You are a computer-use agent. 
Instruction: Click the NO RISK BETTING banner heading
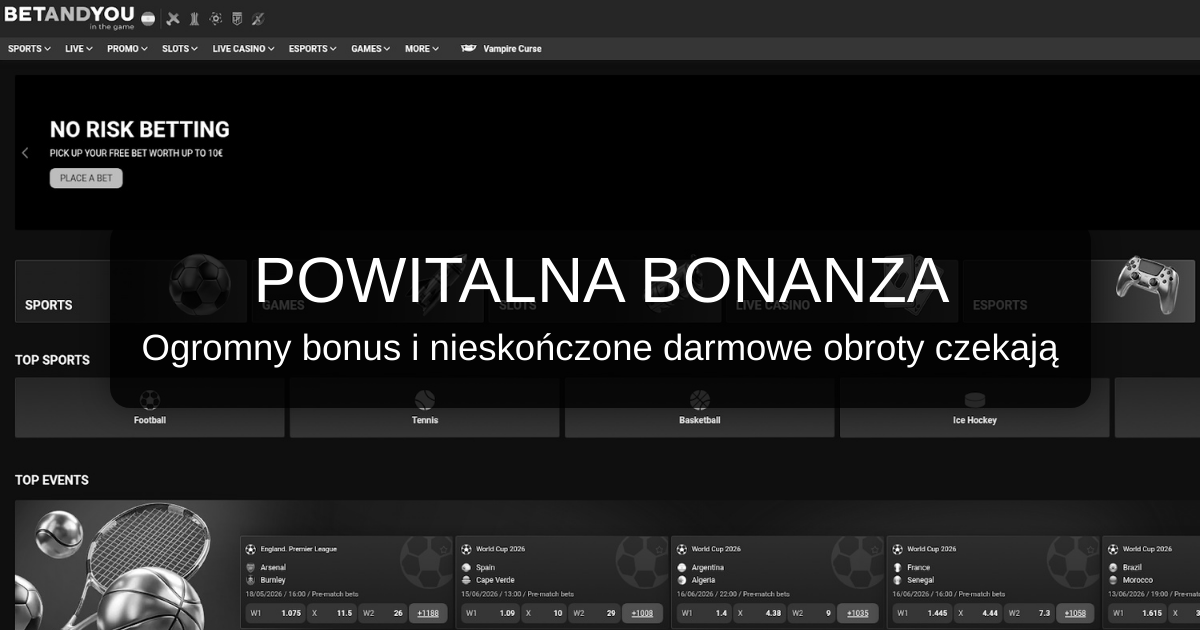pos(140,129)
